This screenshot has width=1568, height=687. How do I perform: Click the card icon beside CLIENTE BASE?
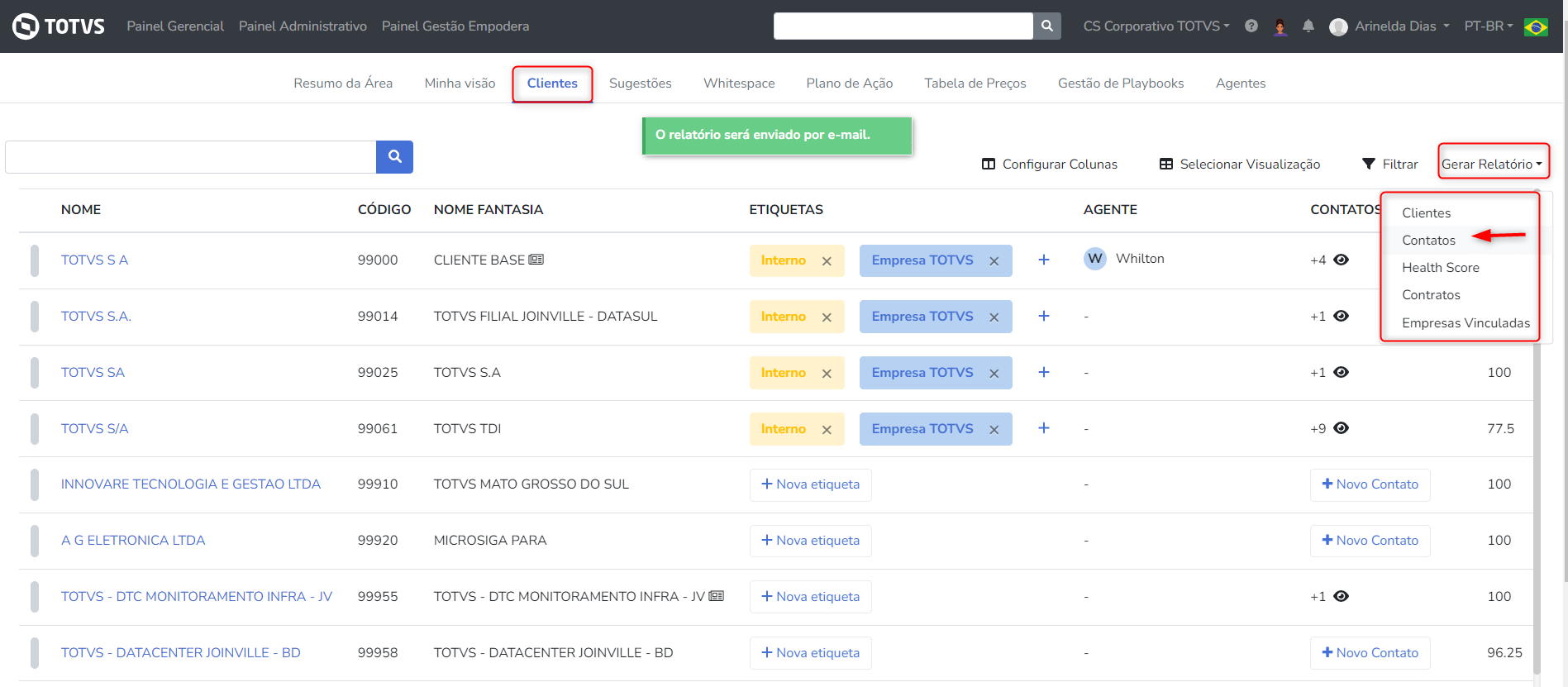pyautogui.click(x=536, y=260)
